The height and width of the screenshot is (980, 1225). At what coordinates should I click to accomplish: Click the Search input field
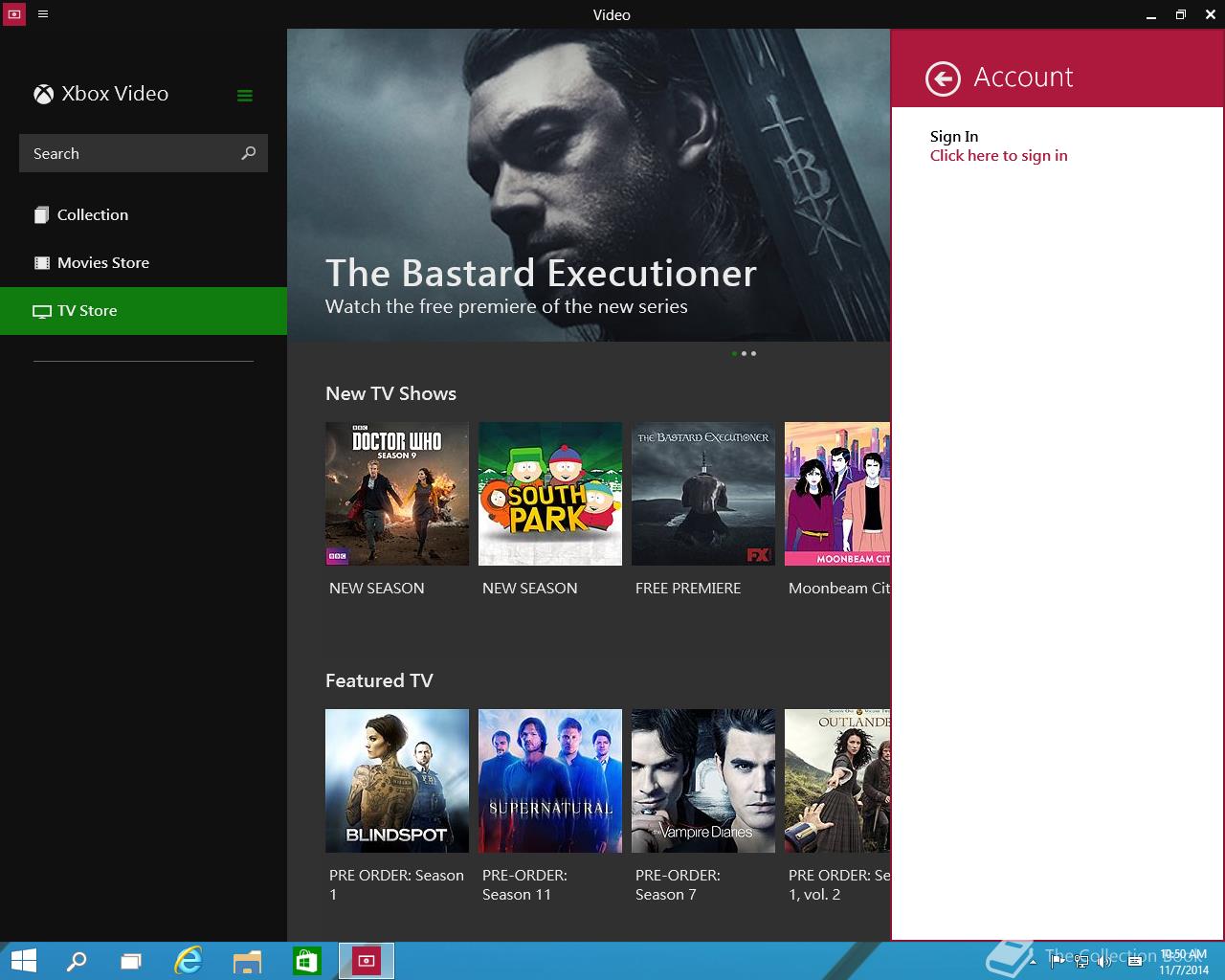pos(144,153)
